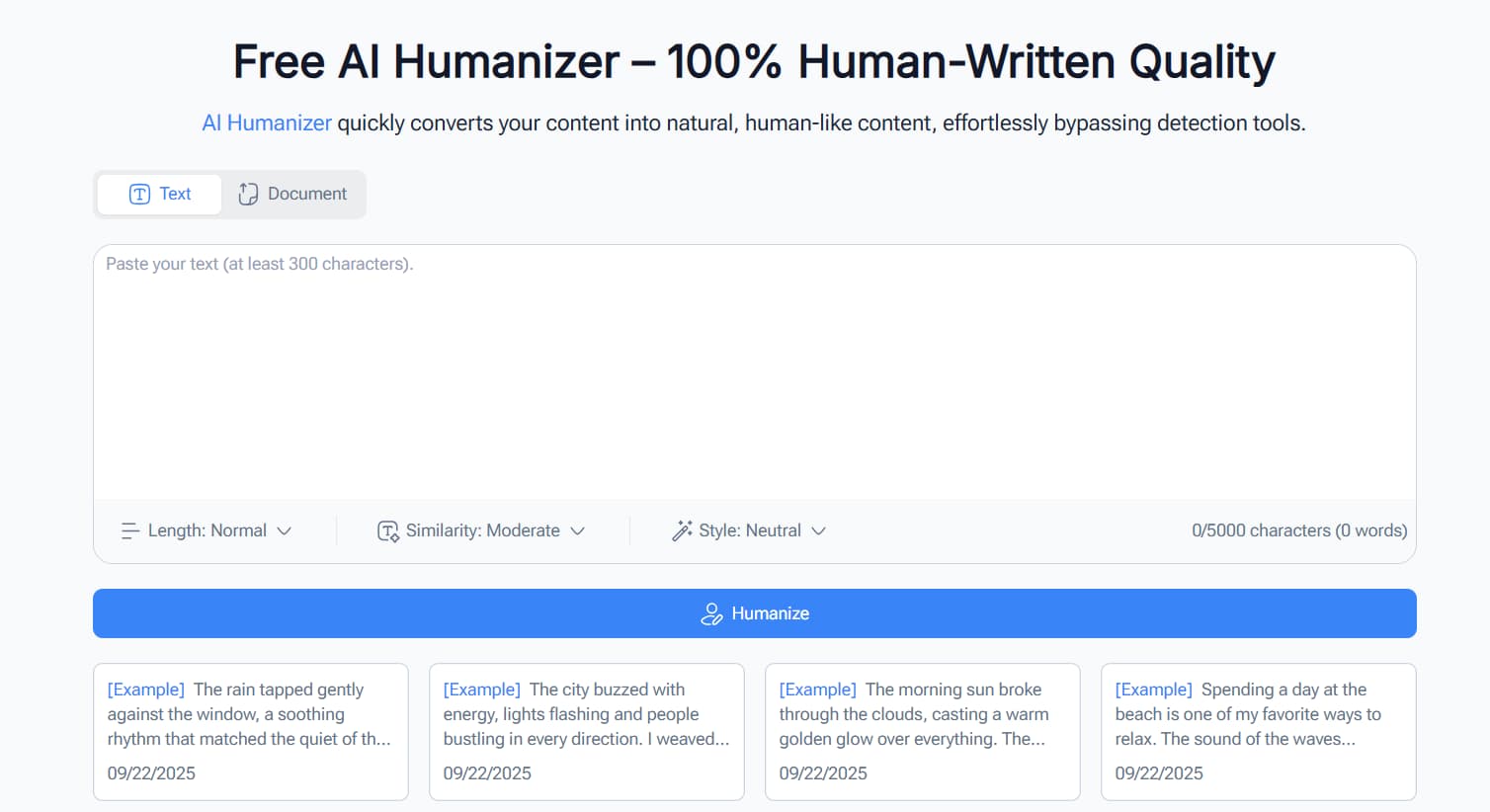Click the 0/5000 characters counter
The image size is (1490, 812).
pyautogui.click(x=1298, y=530)
